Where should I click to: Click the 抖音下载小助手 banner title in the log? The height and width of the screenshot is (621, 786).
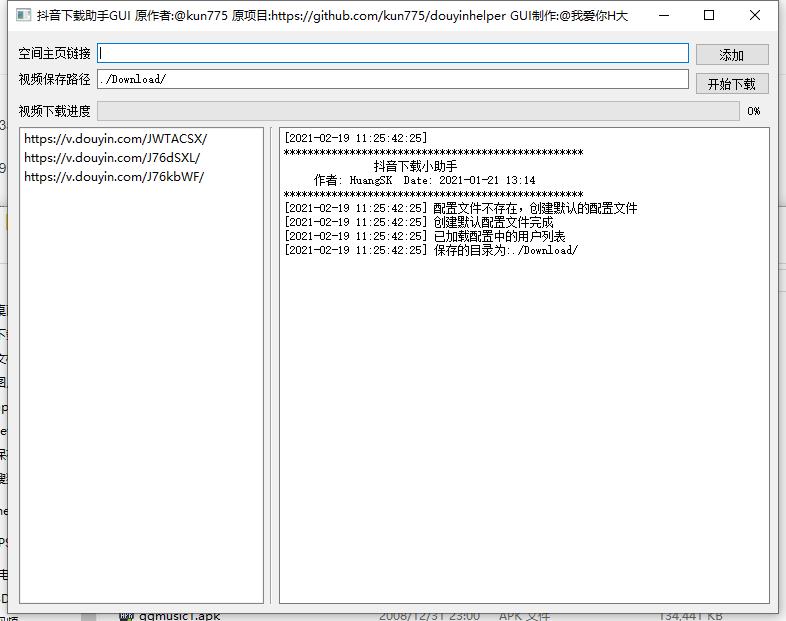(415, 166)
